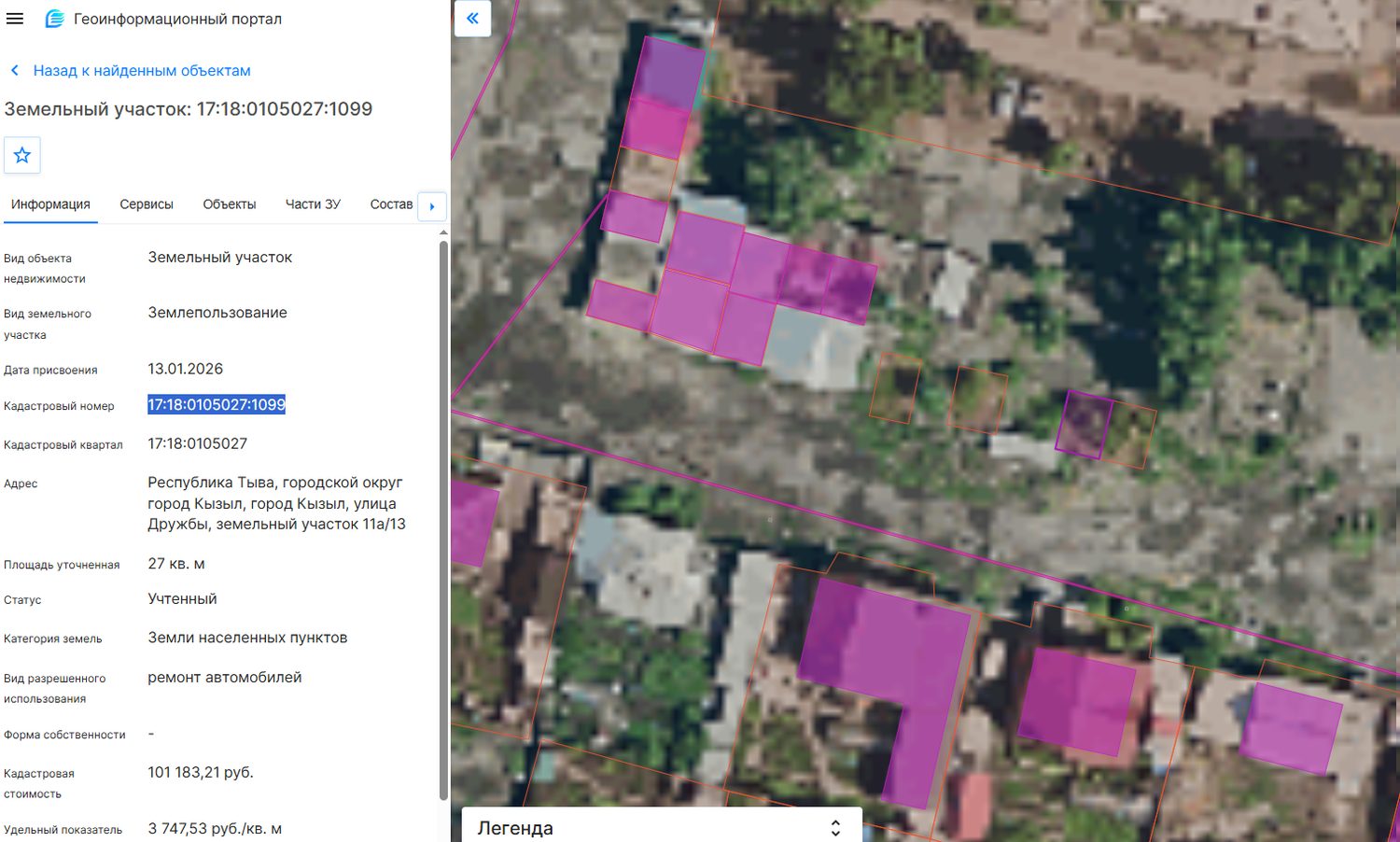Click the cadastral quarter value 17:18:0105027
Image resolution: width=1400 pixels, height=842 pixels.
point(198,443)
